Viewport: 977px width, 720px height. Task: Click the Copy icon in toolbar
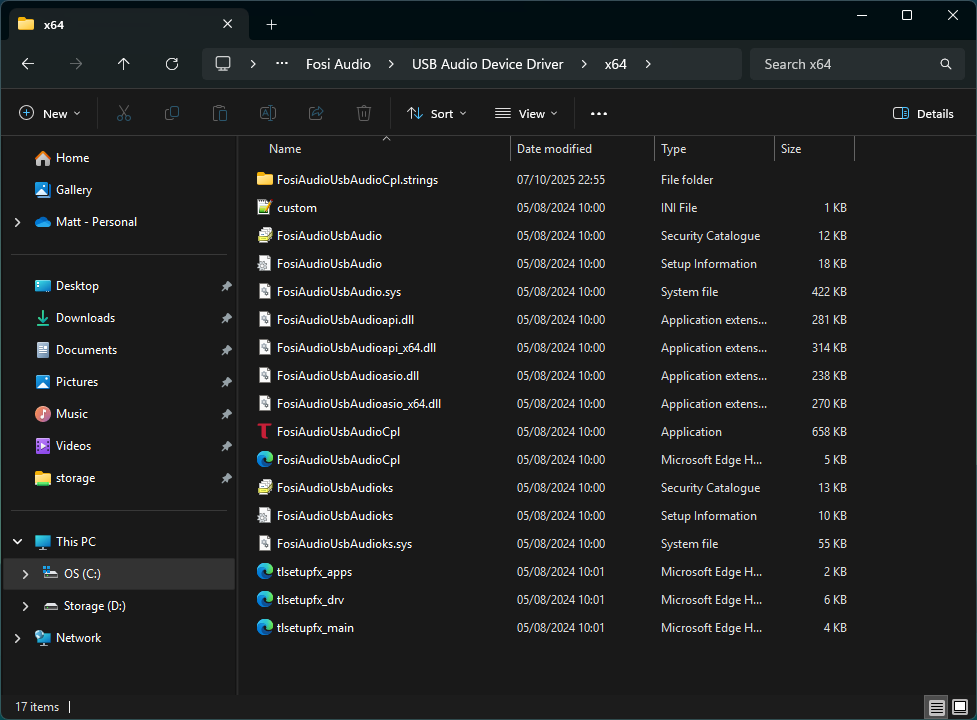(x=172, y=114)
